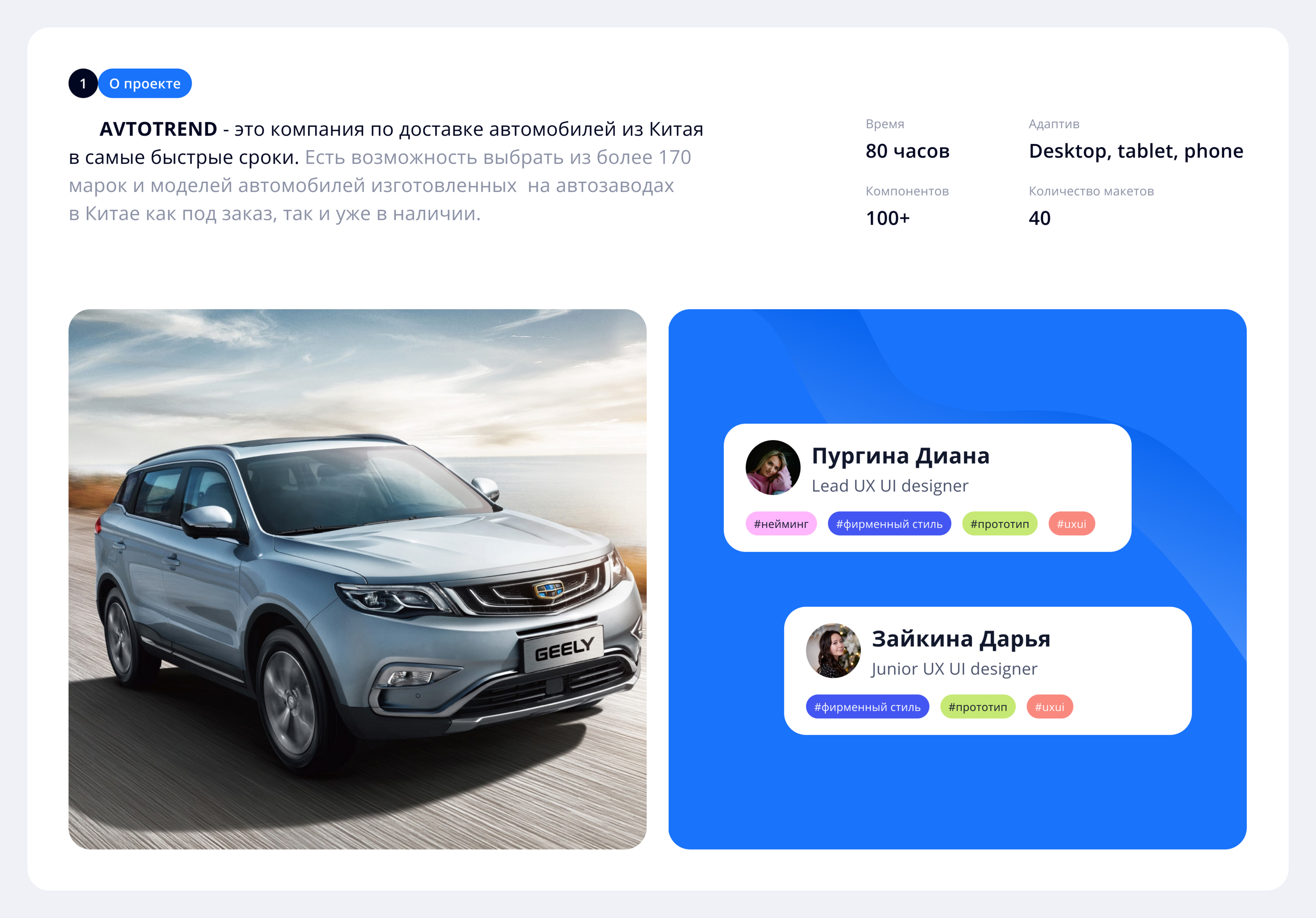Open Зайкина Дарья's round avatar photo
Image resolution: width=1316 pixels, height=918 pixels.
click(833, 650)
